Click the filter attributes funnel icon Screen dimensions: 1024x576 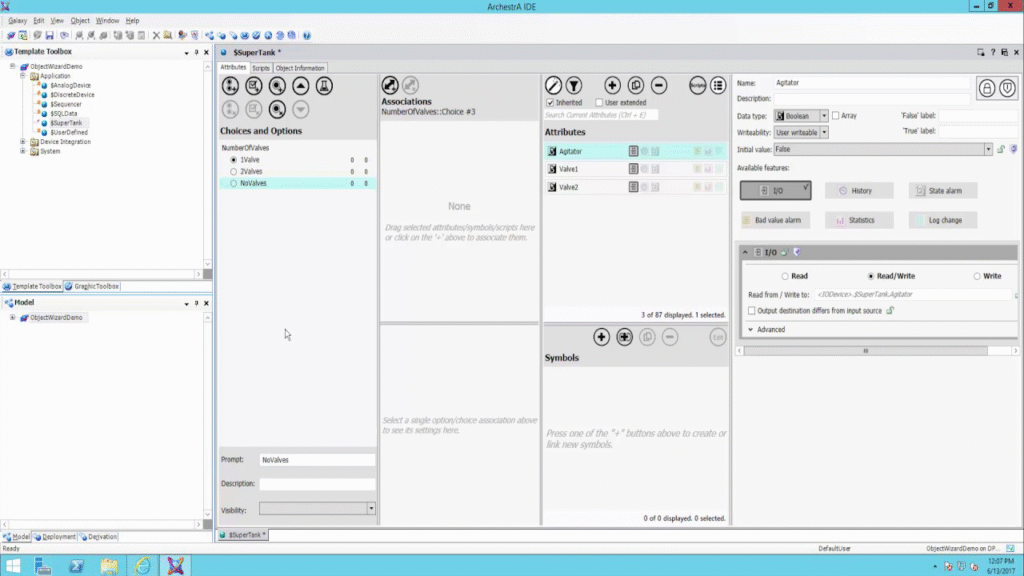point(575,86)
